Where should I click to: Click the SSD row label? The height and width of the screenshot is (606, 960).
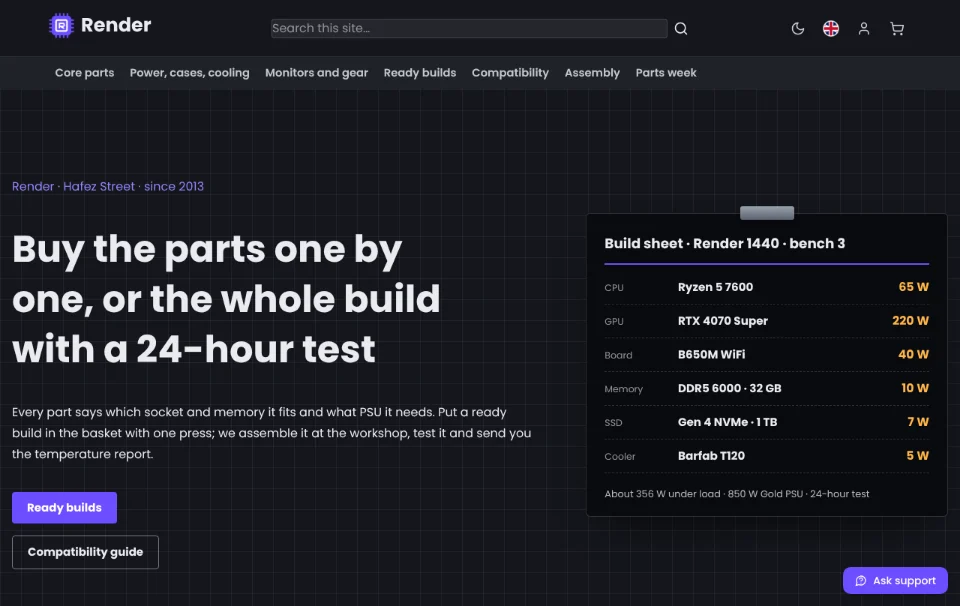coord(613,422)
